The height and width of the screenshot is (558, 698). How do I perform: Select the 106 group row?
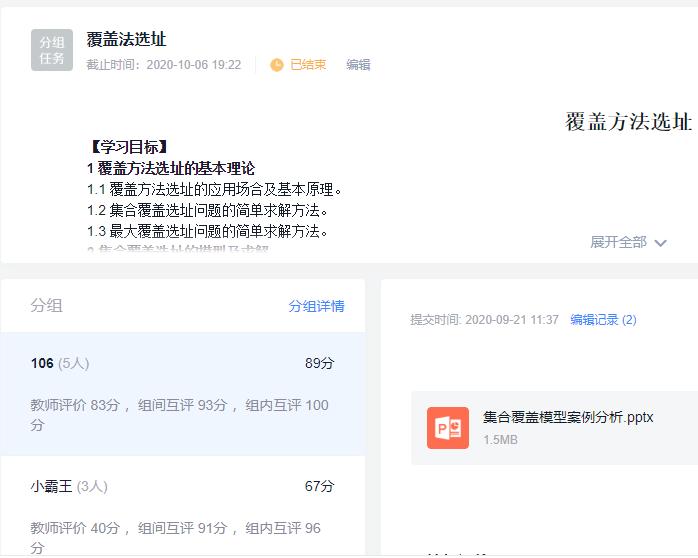(x=182, y=393)
